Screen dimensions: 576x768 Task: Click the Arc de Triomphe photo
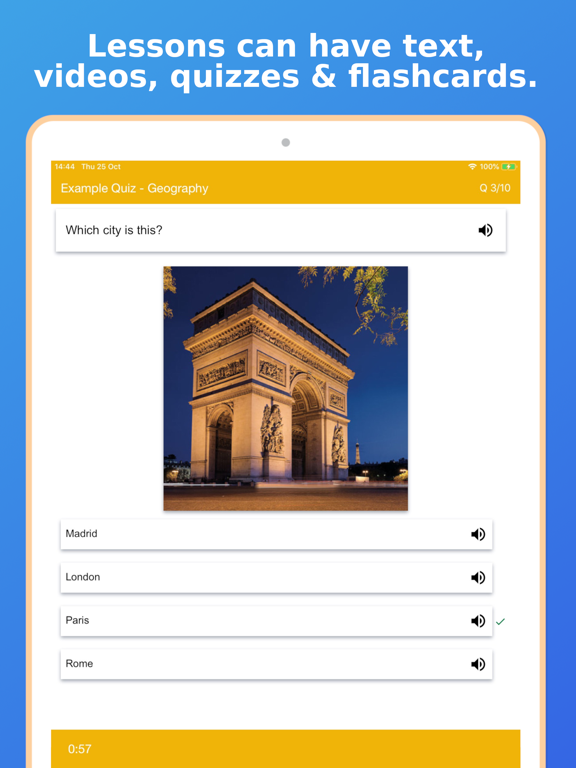286,388
